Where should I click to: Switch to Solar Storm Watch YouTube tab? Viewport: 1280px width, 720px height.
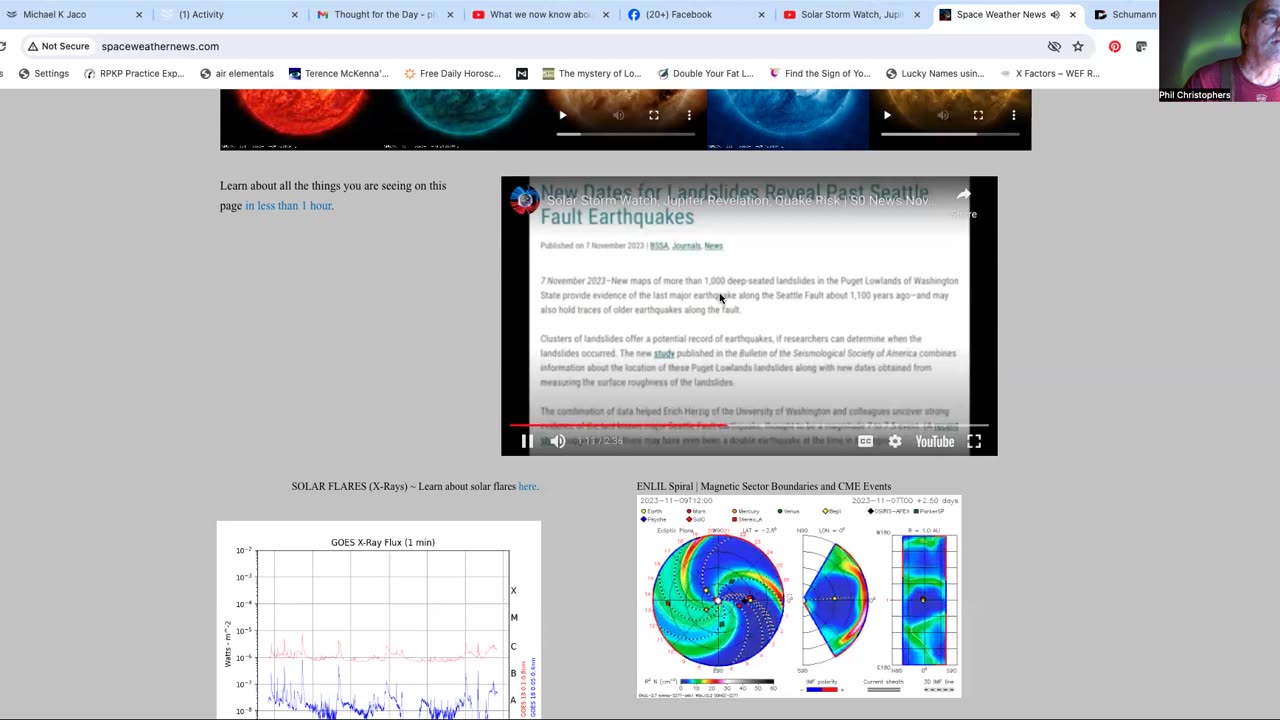[851, 15]
